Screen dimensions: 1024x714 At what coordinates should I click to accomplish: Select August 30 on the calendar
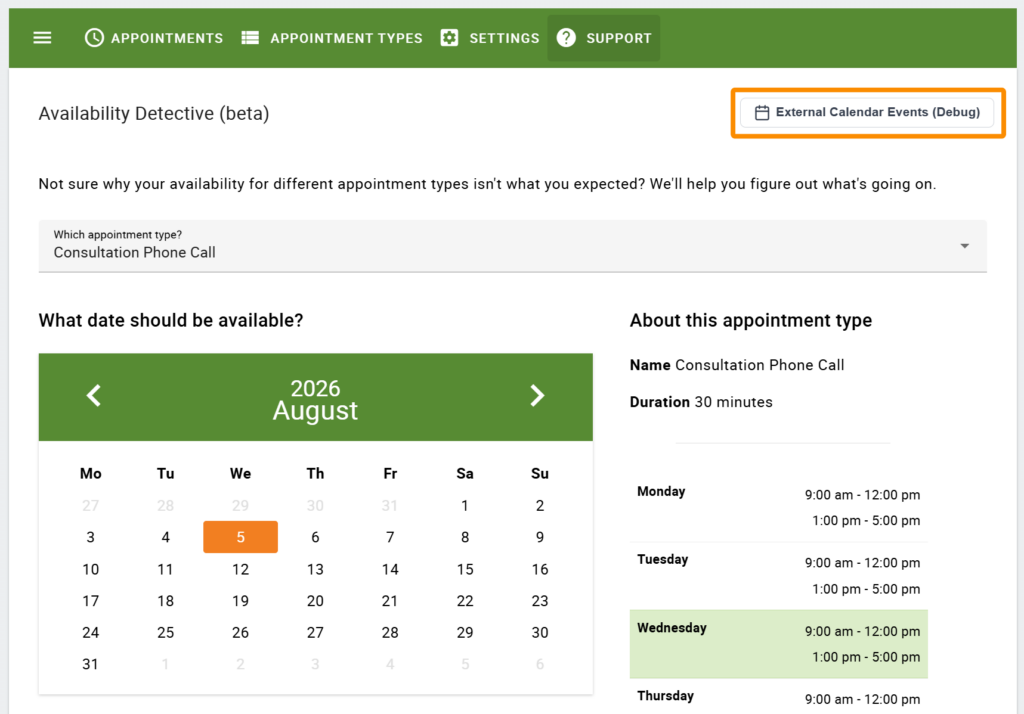539,632
